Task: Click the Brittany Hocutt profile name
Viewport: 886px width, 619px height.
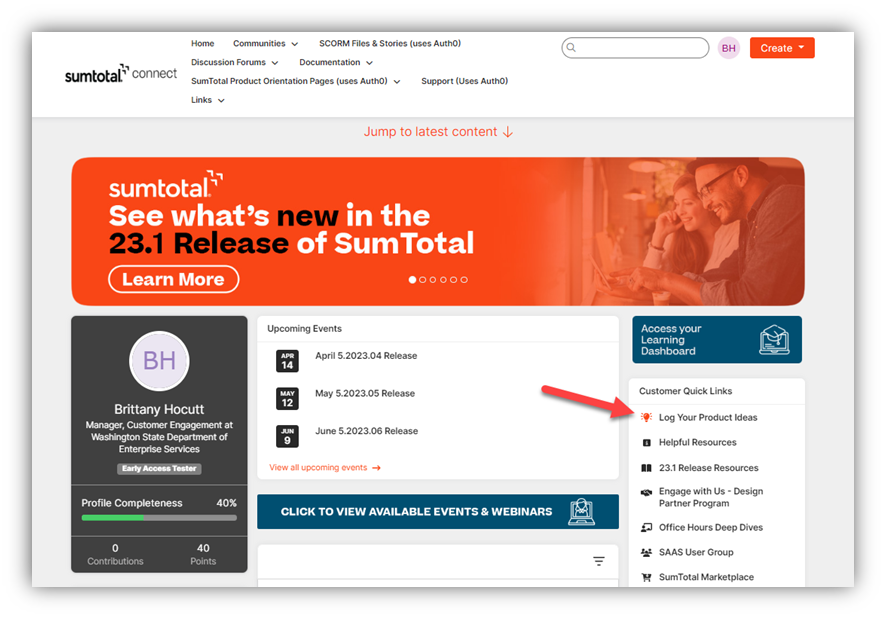Action: [x=159, y=409]
